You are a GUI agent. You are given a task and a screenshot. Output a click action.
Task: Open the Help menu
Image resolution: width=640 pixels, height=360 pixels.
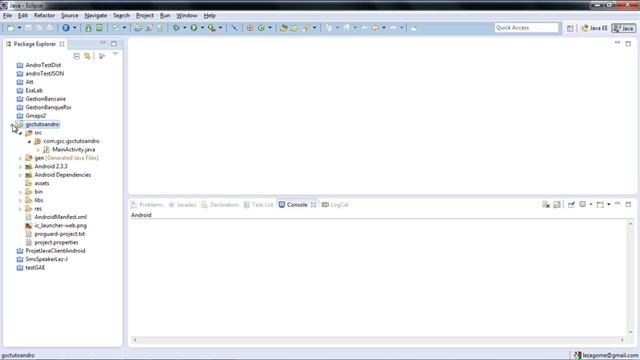(209, 16)
